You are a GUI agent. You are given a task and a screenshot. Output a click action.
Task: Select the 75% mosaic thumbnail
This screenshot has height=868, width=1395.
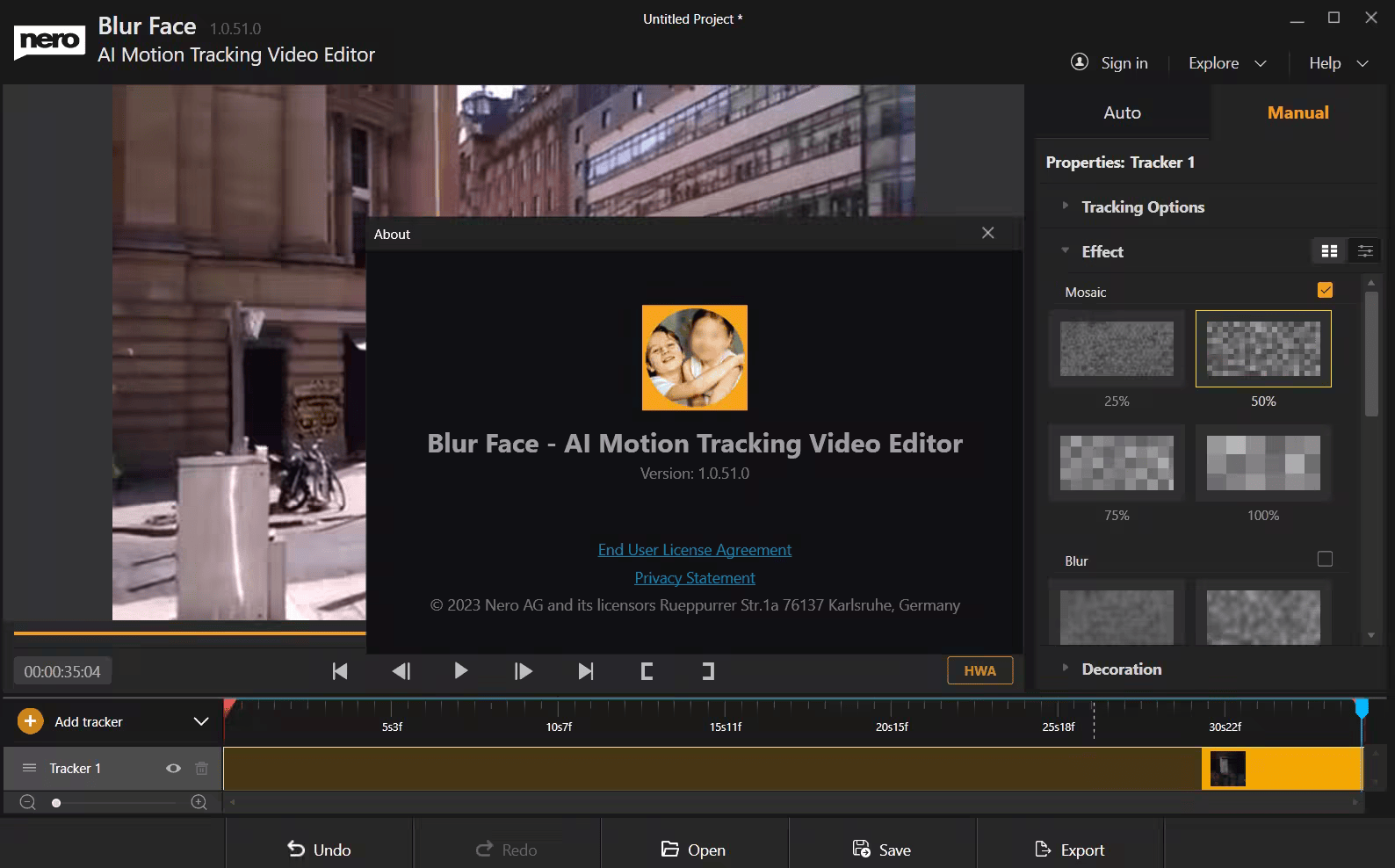(1117, 463)
